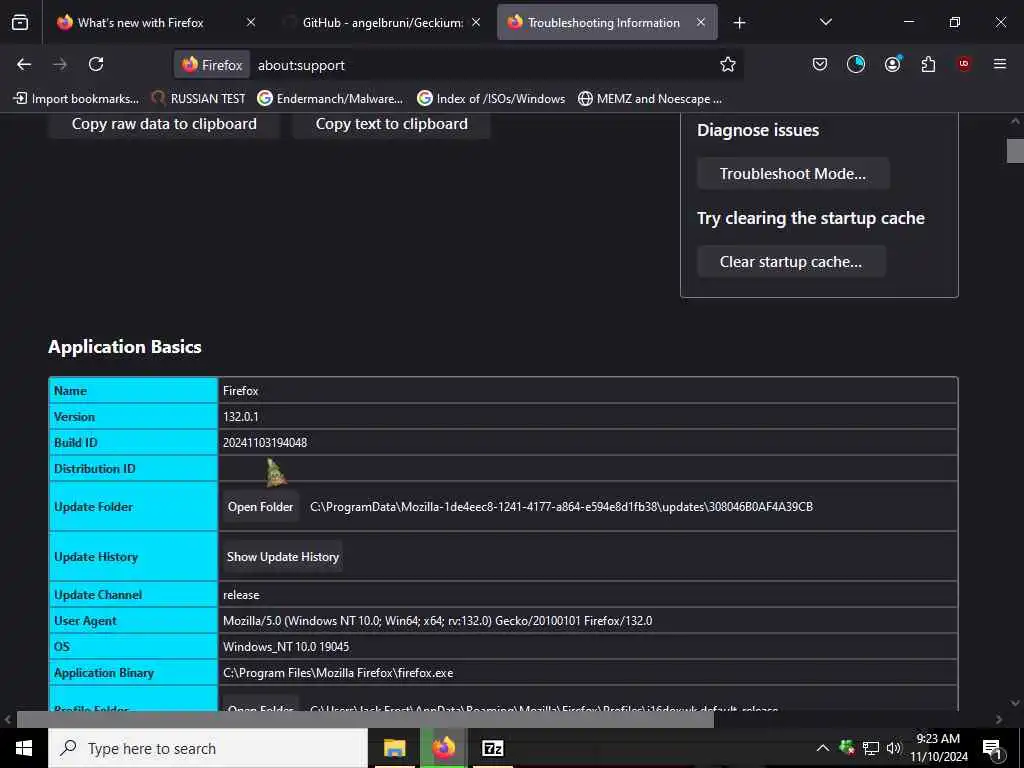Click the forward arrow button
This screenshot has width=1024, height=768.
(x=60, y=64)
